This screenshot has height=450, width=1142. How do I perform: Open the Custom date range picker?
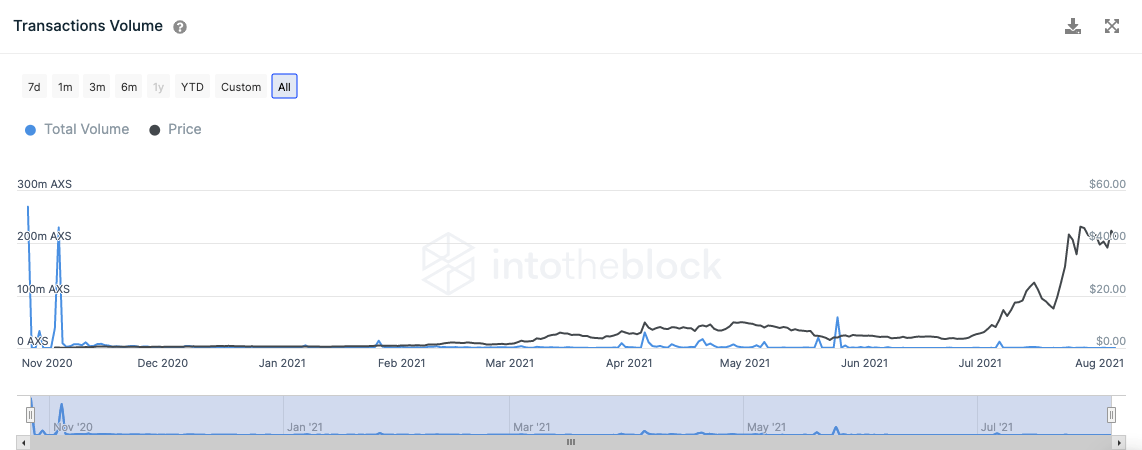(241, 87)
